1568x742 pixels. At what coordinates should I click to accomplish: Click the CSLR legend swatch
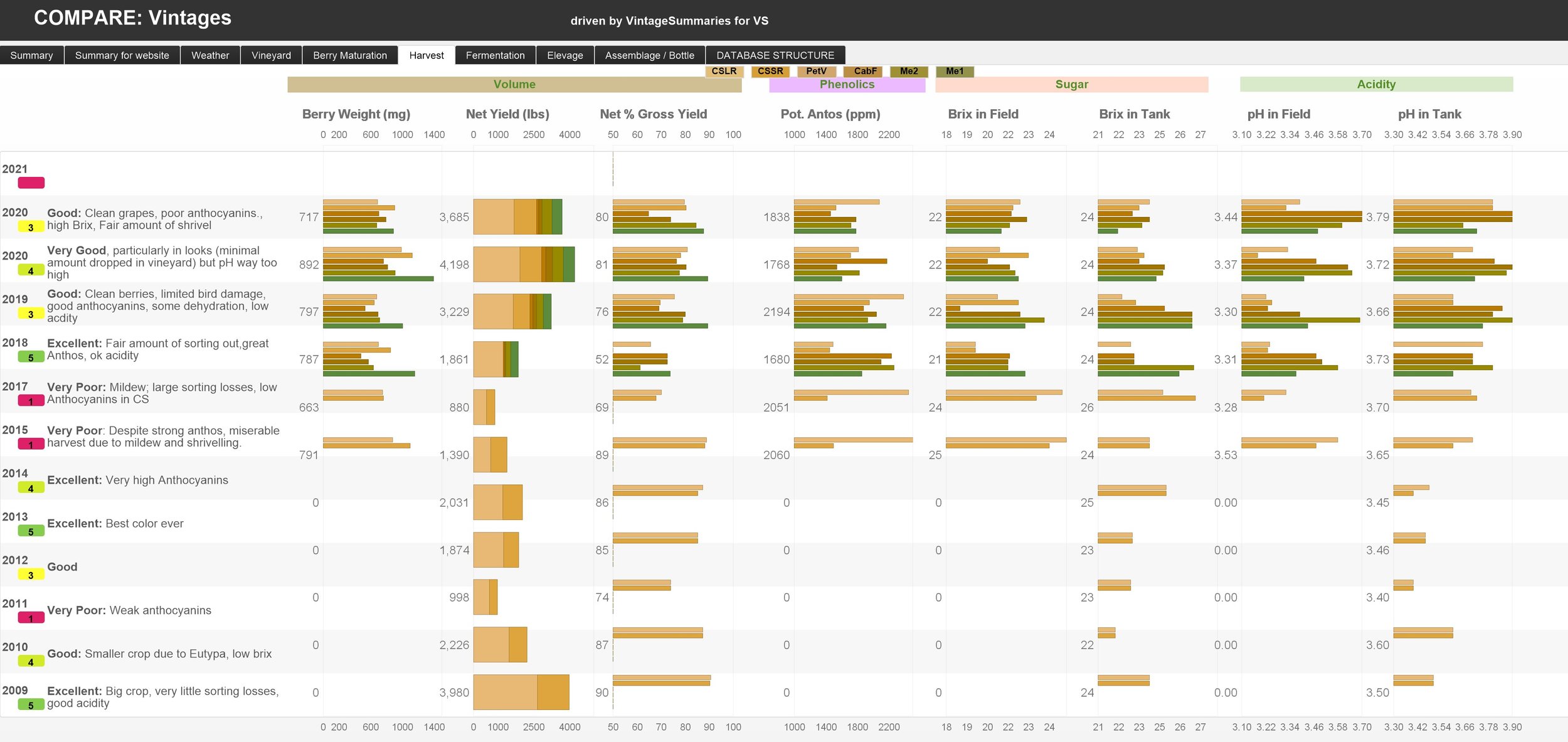(x=724, y=72)
